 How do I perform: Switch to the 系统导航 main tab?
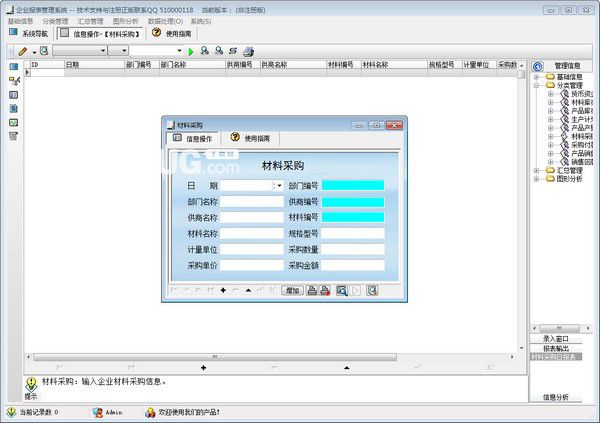point(29,34)
